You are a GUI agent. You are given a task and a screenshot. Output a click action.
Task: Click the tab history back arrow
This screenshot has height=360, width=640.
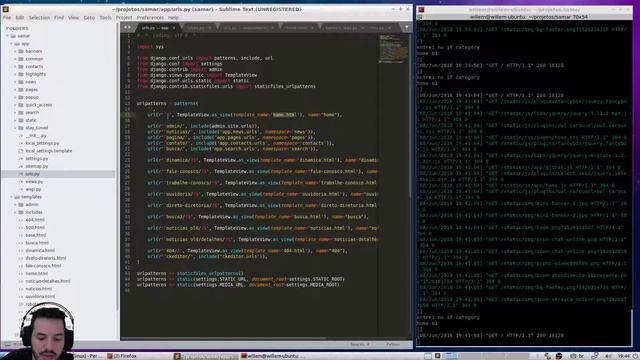pos(125,27)
